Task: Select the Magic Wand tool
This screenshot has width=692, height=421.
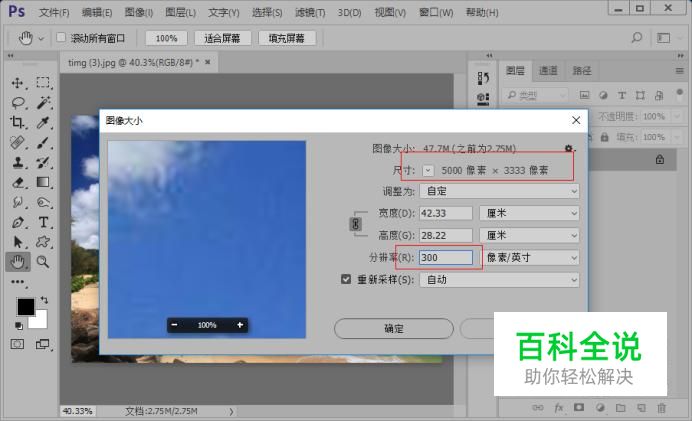Action: 43,102
